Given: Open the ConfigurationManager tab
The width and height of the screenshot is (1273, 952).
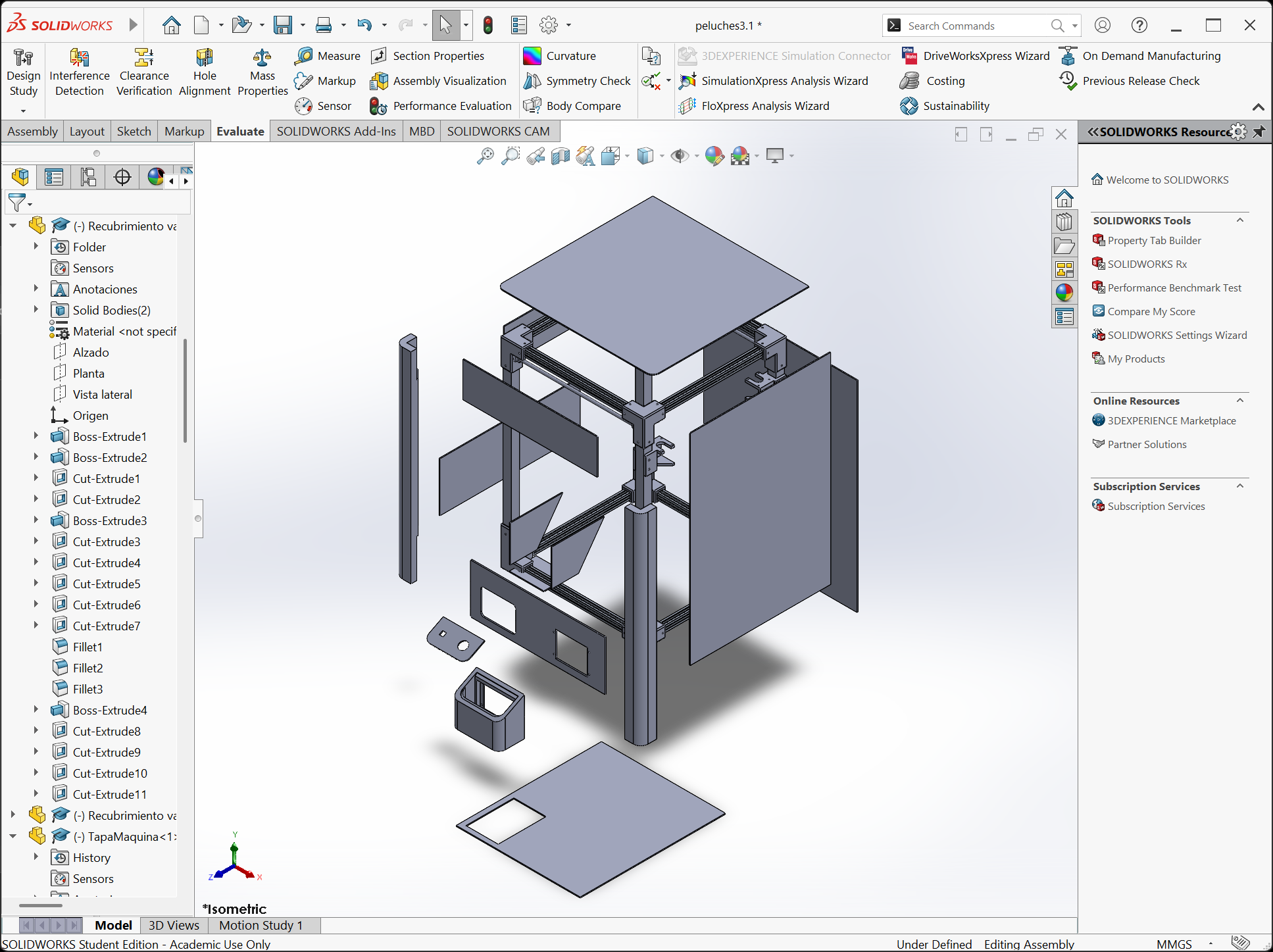Looking at the screenshot, I should click(88, 177).
